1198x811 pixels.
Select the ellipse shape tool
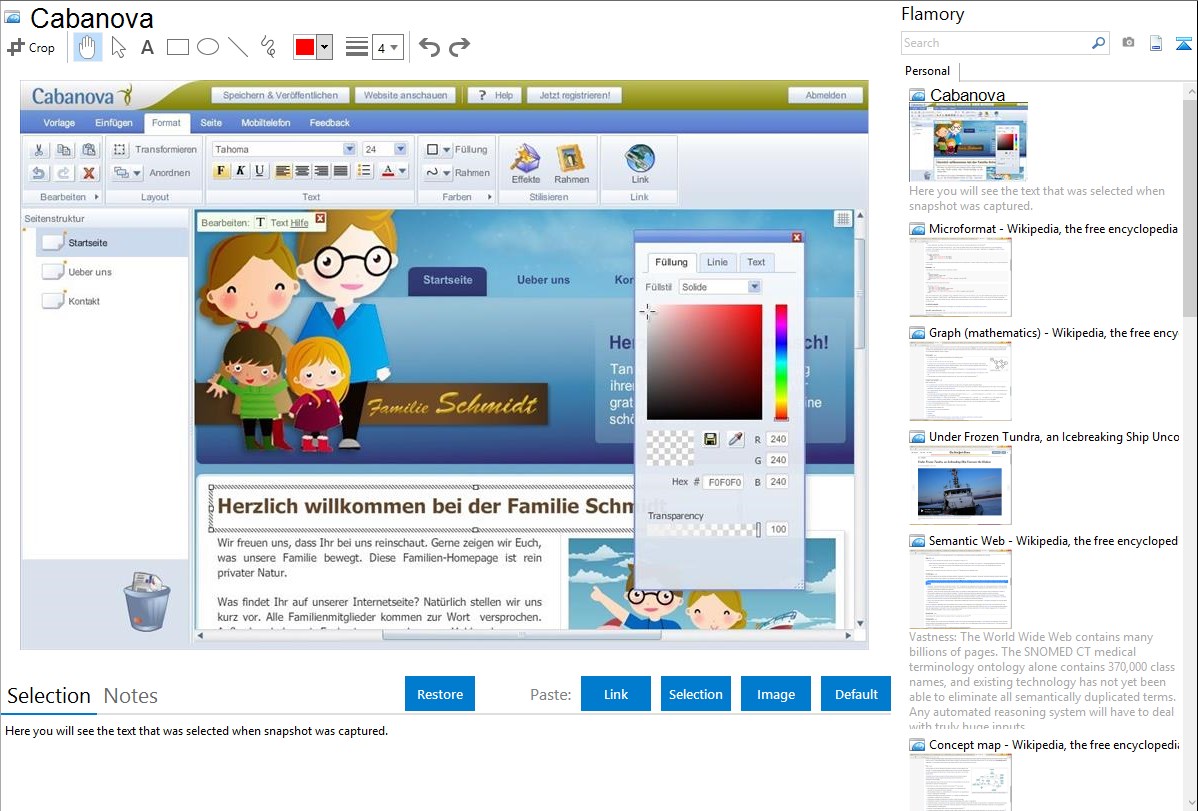pyautogui.click(x=207, y=47)
